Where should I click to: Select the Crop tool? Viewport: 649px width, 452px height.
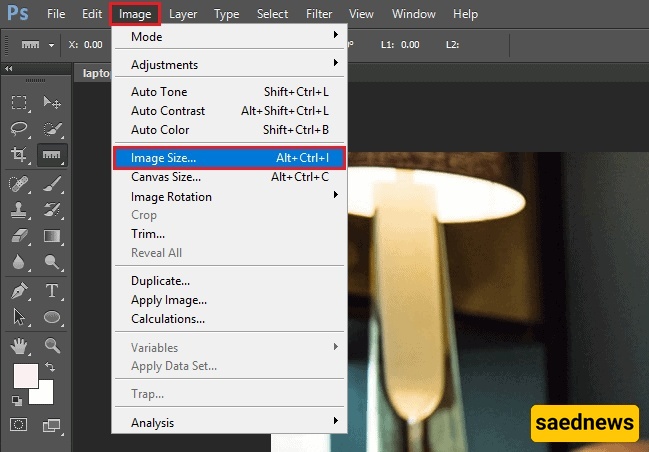point(19,155)
